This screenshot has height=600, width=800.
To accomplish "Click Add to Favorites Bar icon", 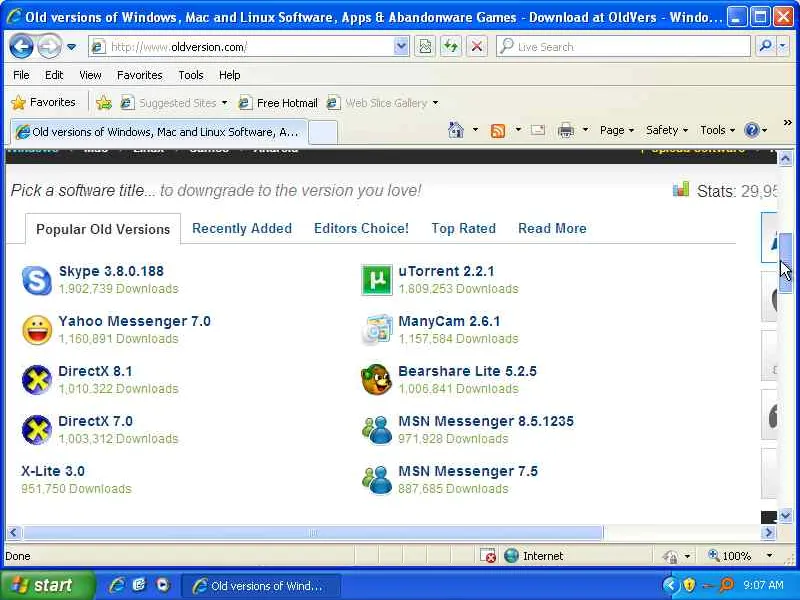I will (104, 103).
